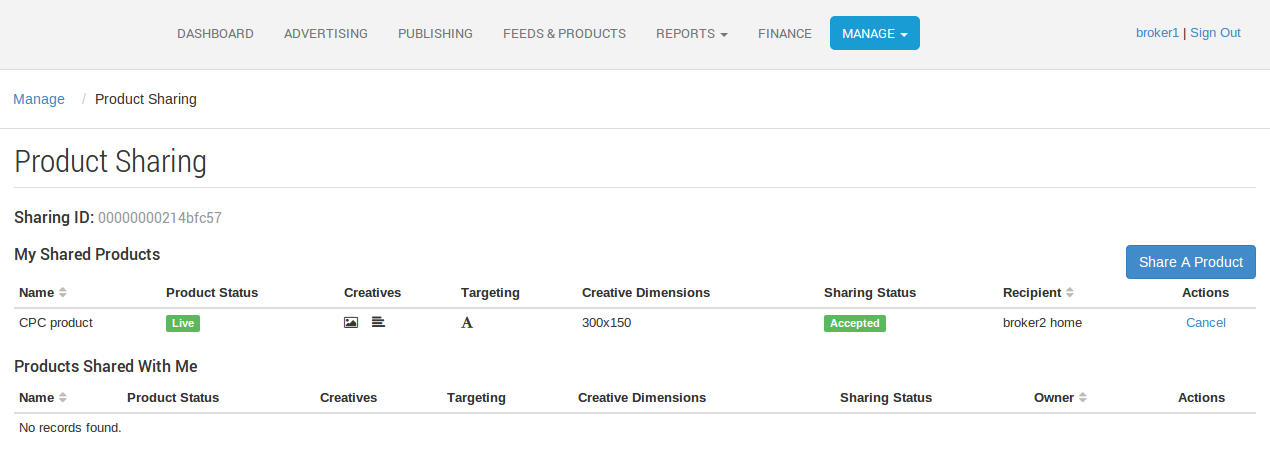This screenshot has width=1270, height=474.
Task: Click the broker2 home recipient cell
Action: coord(1042,322)
